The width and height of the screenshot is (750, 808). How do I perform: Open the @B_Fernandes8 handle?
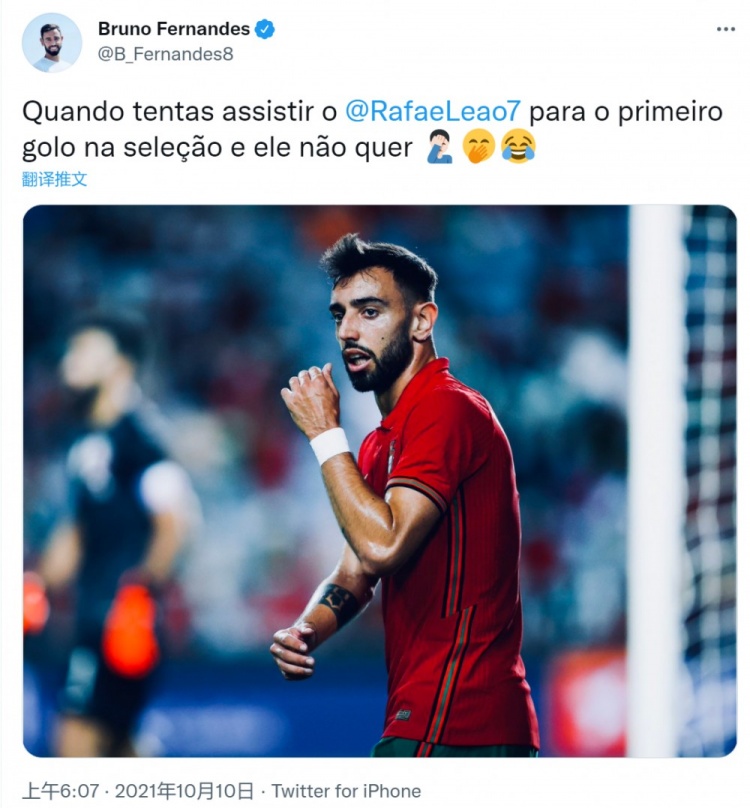165,54
